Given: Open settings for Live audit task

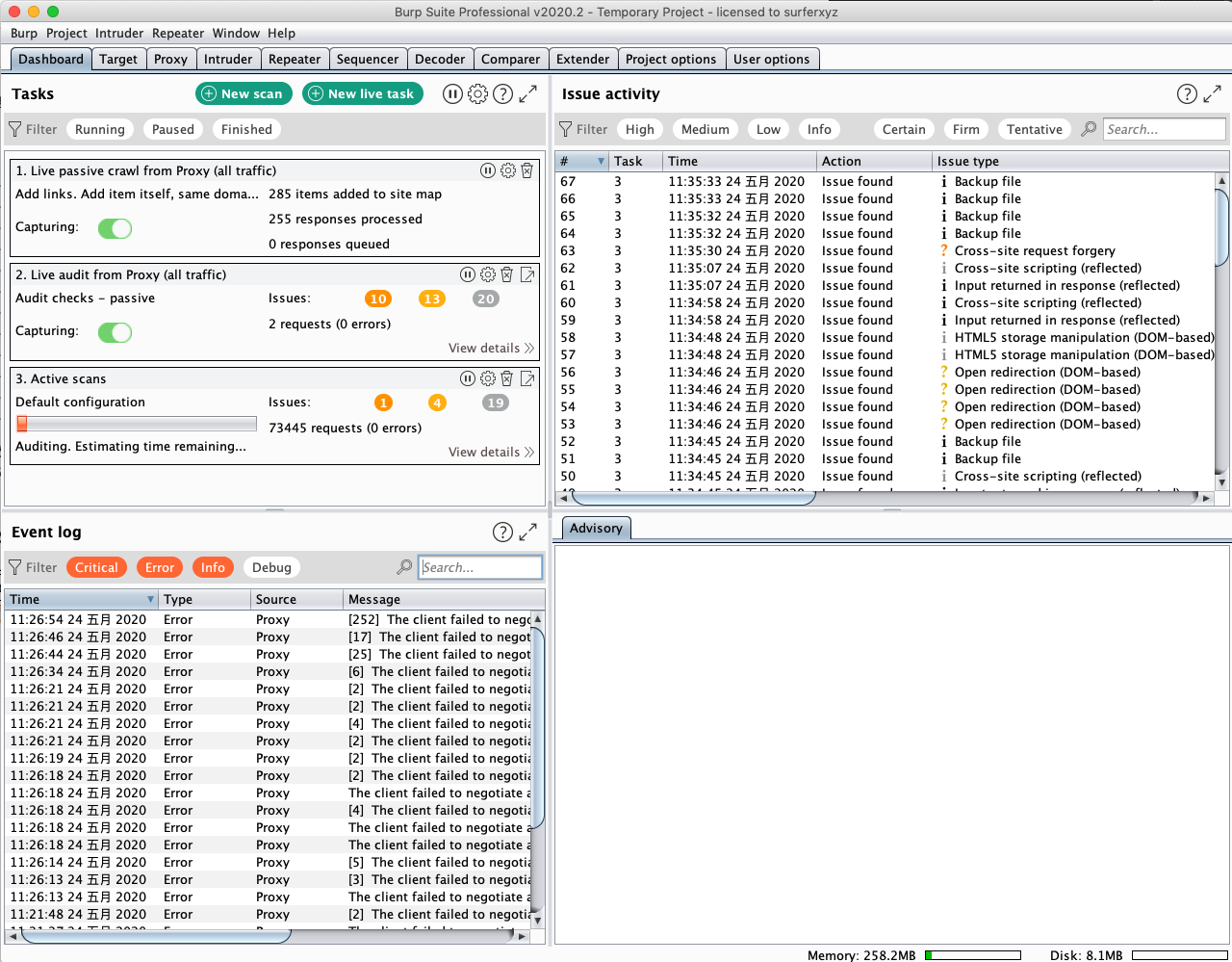Looking at the screenshot, I should click(x=488, y=274).
